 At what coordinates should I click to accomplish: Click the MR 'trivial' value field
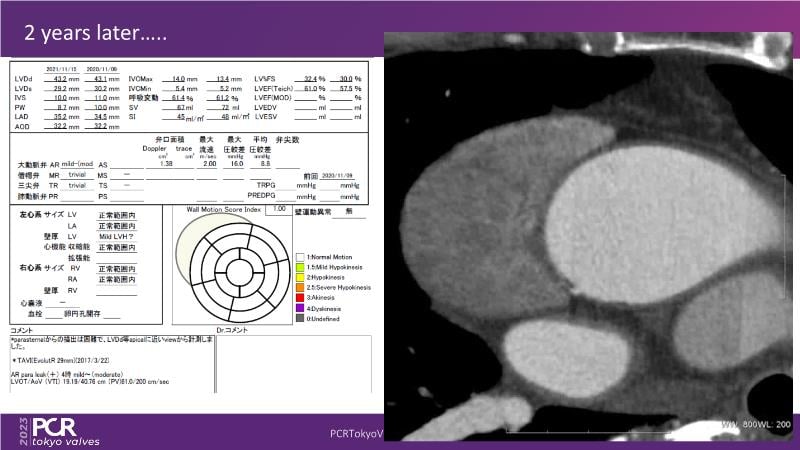click(x=77, y=173)
